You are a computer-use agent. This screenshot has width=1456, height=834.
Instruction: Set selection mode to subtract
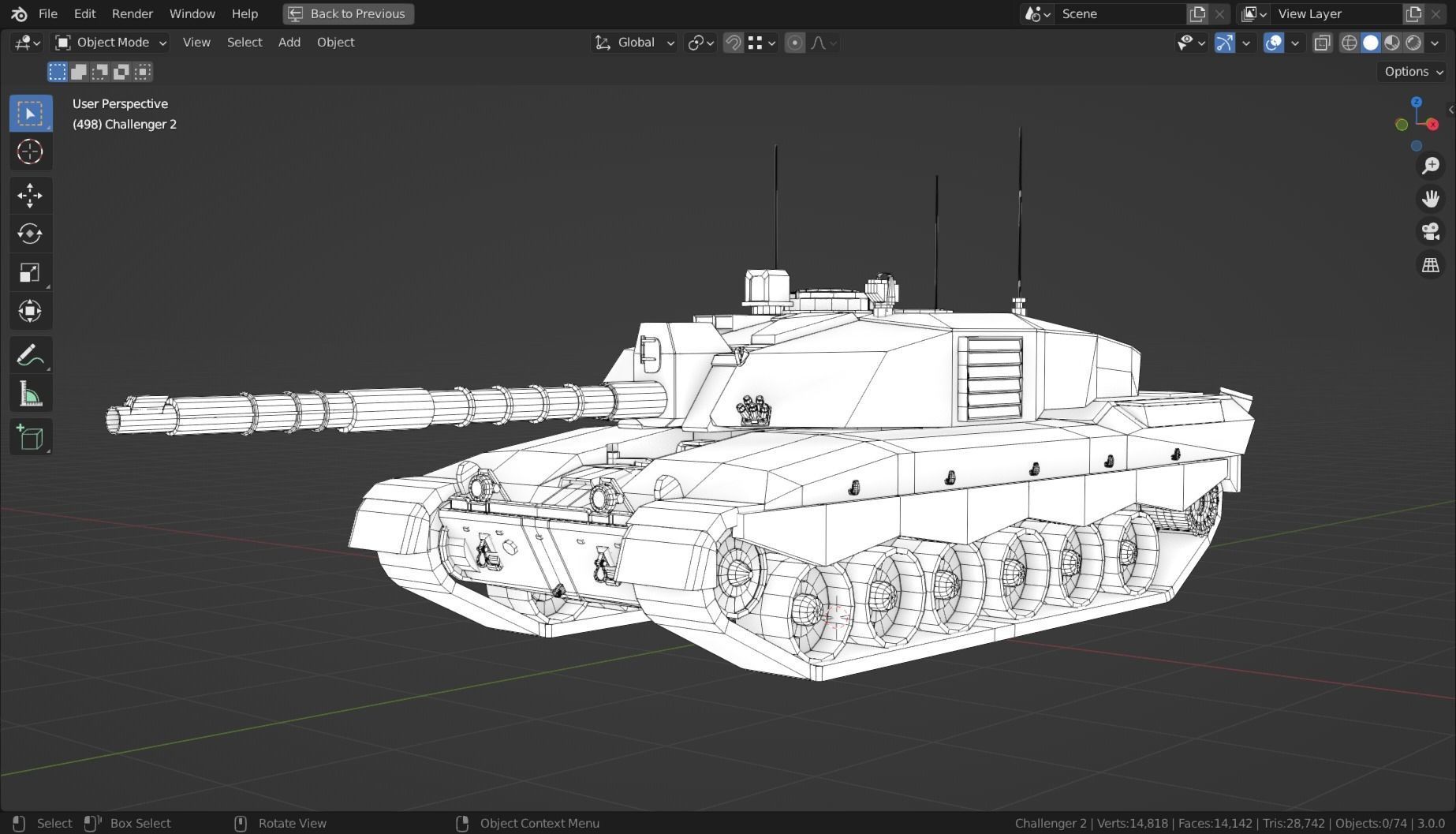click(x=100, y=72)
